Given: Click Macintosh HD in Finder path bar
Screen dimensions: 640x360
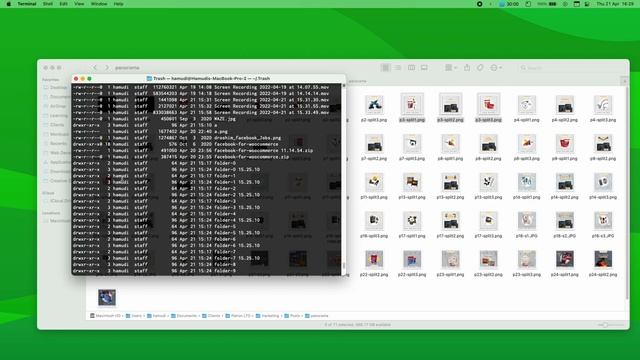Looking at the screenshot, I should [x=105, y=316].
